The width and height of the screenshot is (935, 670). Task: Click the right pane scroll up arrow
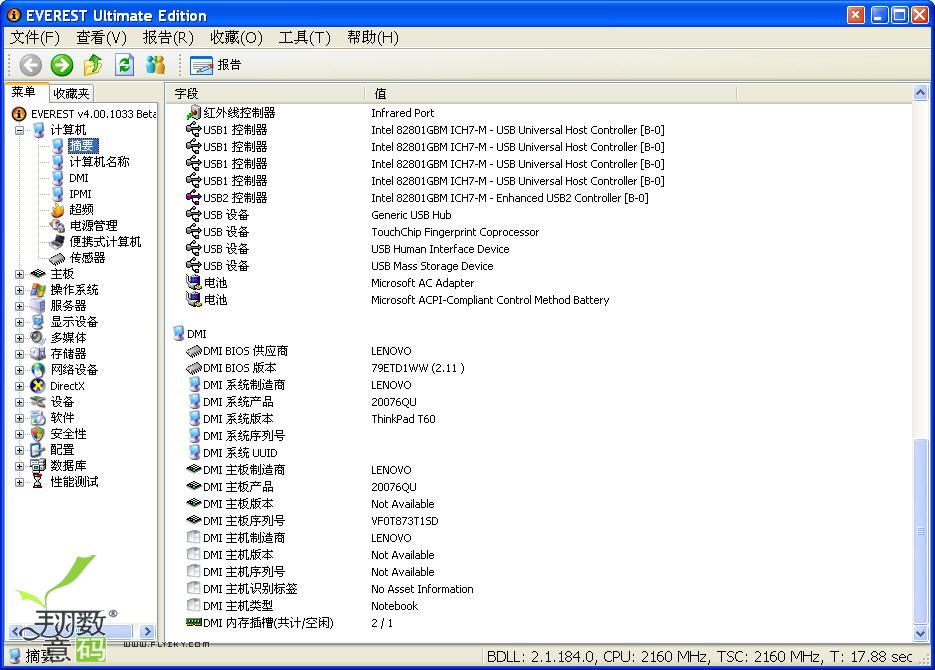tap(920, 93)
